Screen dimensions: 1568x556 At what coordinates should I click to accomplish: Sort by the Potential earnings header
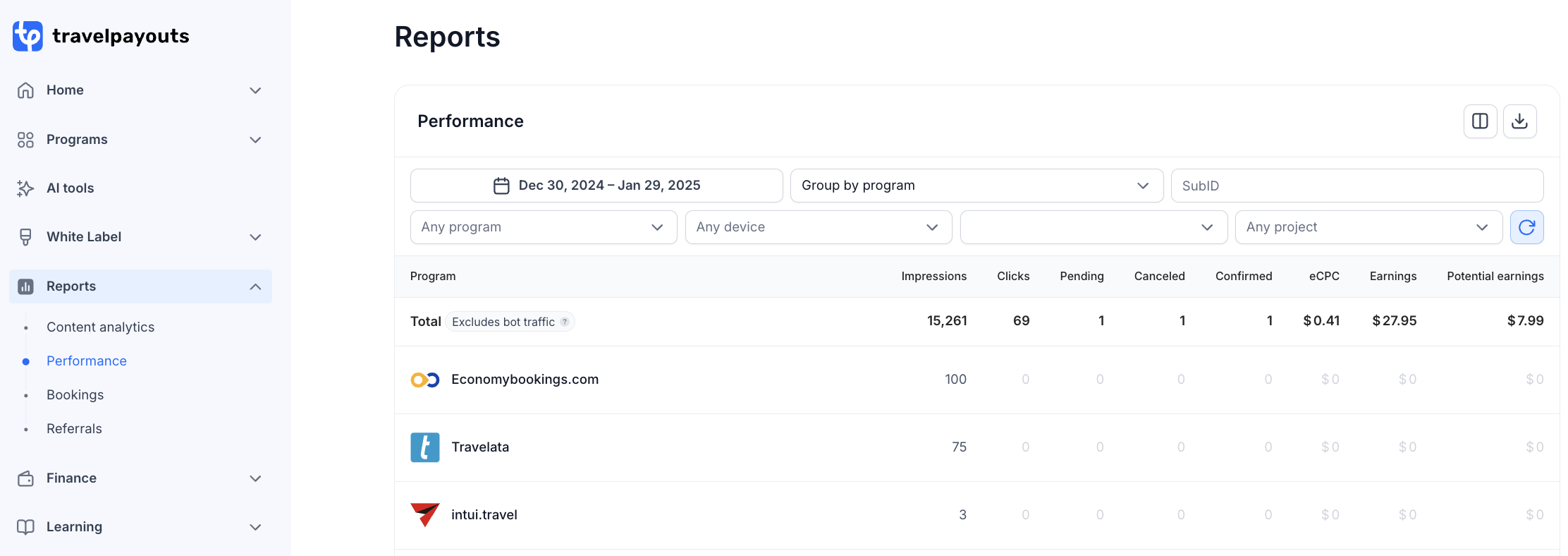point(1495,277)
